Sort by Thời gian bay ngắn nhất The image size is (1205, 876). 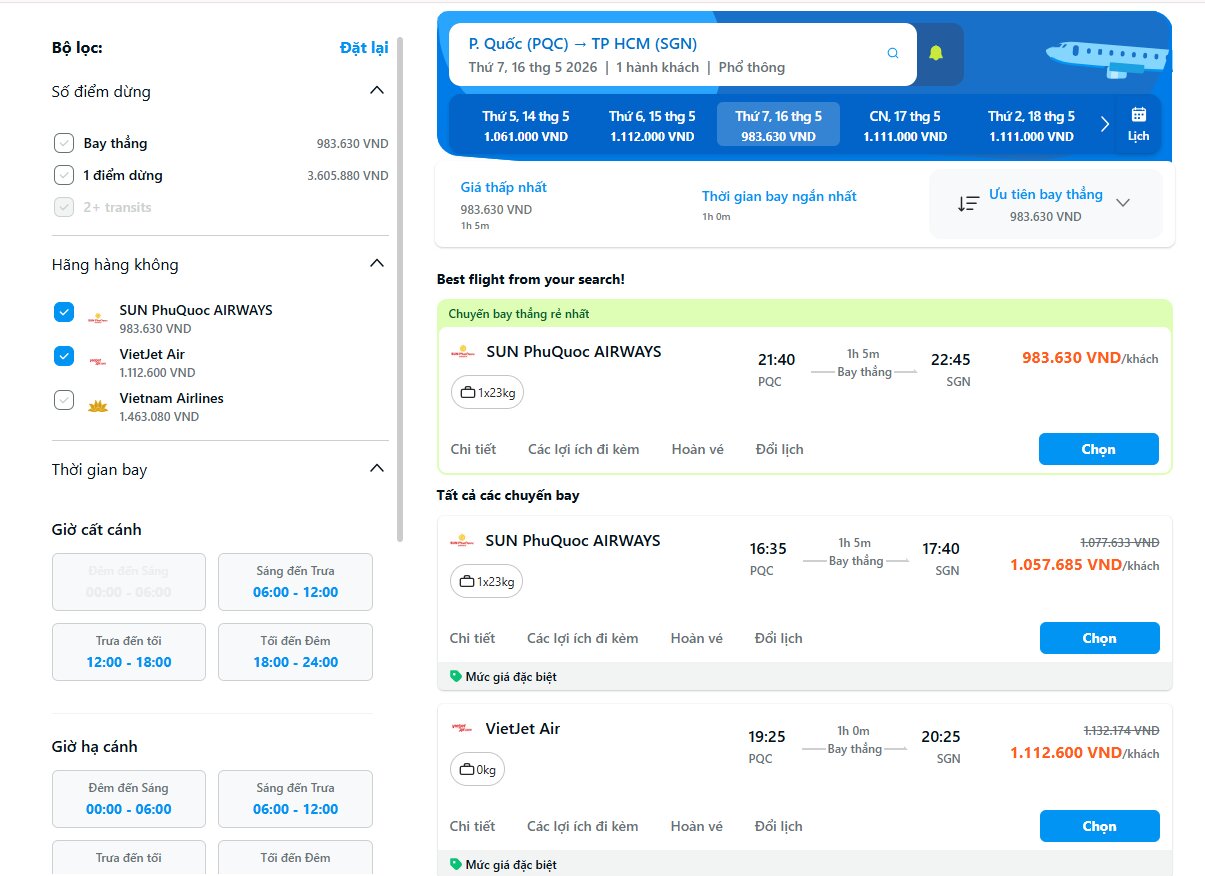[779, 196]
